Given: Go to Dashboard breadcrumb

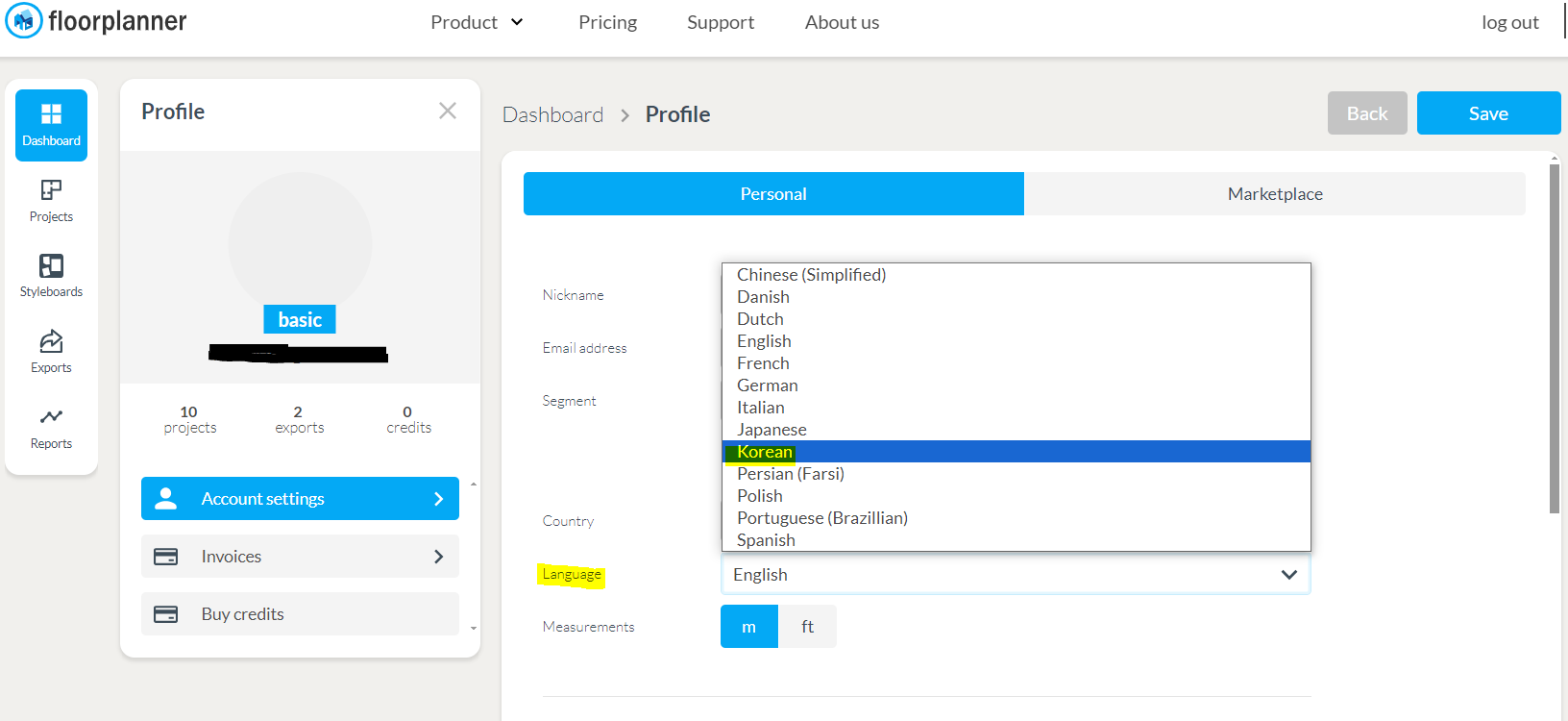Looking at the screenshot, I should tap(553, 114).
